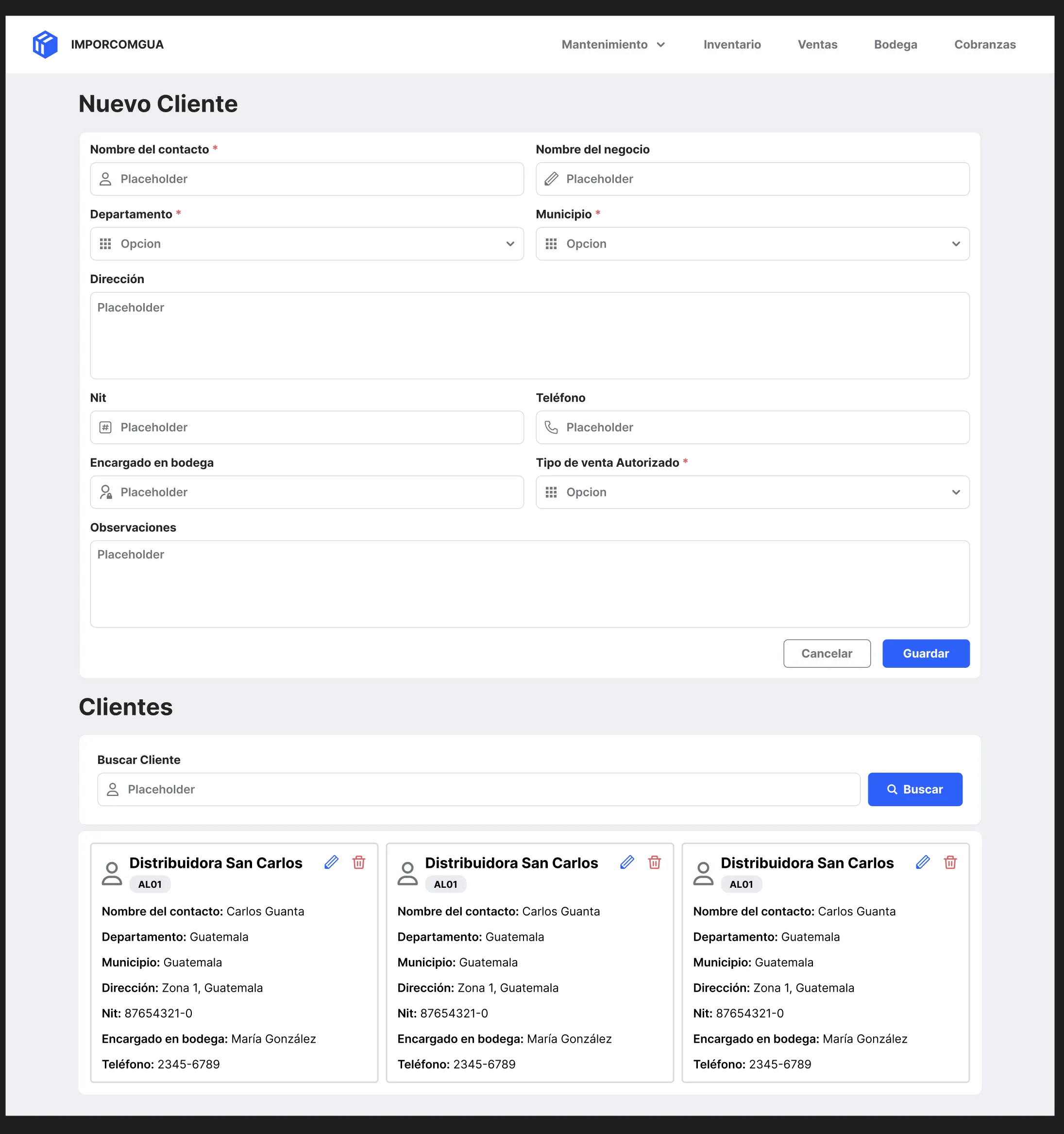Focus the Nombre del contacto input field
This screenshot has width=1064, height=1134.
(307, 179)
